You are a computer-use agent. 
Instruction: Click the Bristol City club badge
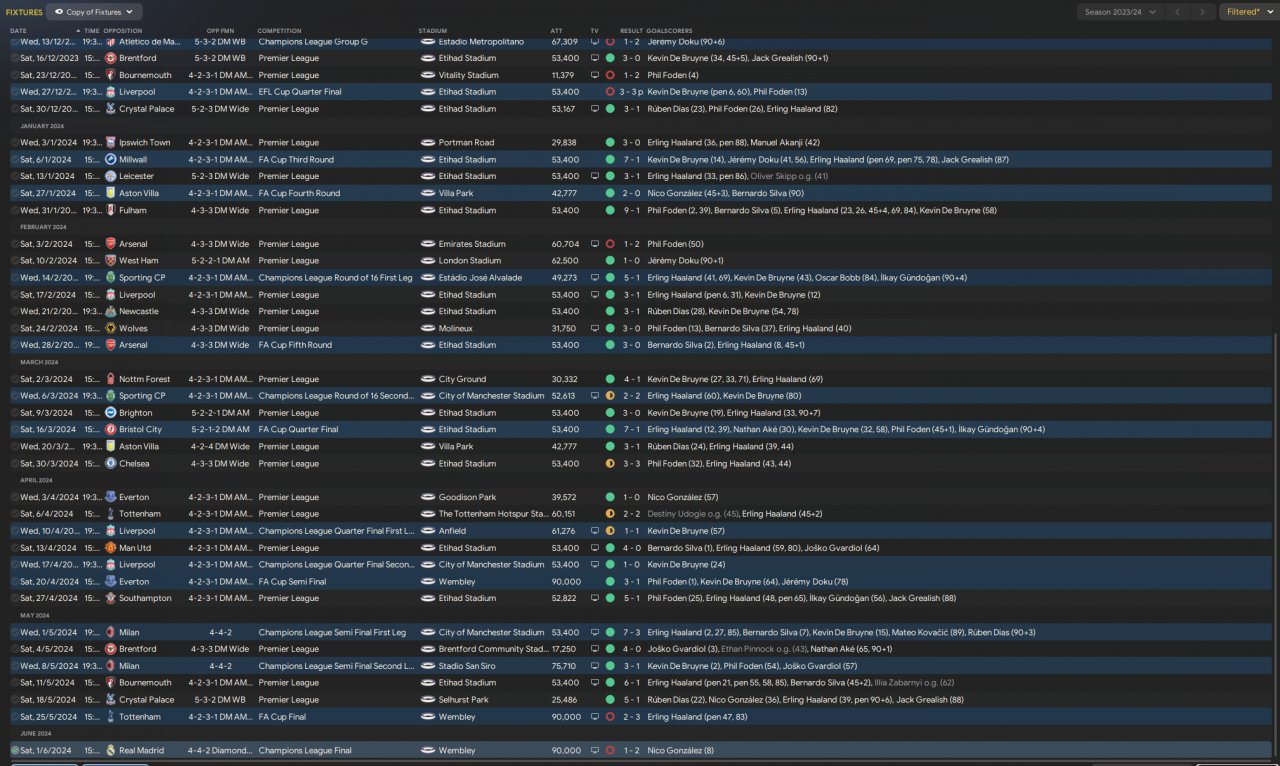pos(111,429)
